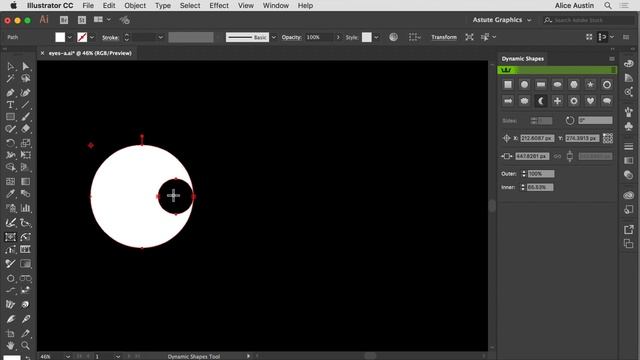The image size is (640, 360).
Task: Select the Eraser tool
Action: (x=26, y=129)
